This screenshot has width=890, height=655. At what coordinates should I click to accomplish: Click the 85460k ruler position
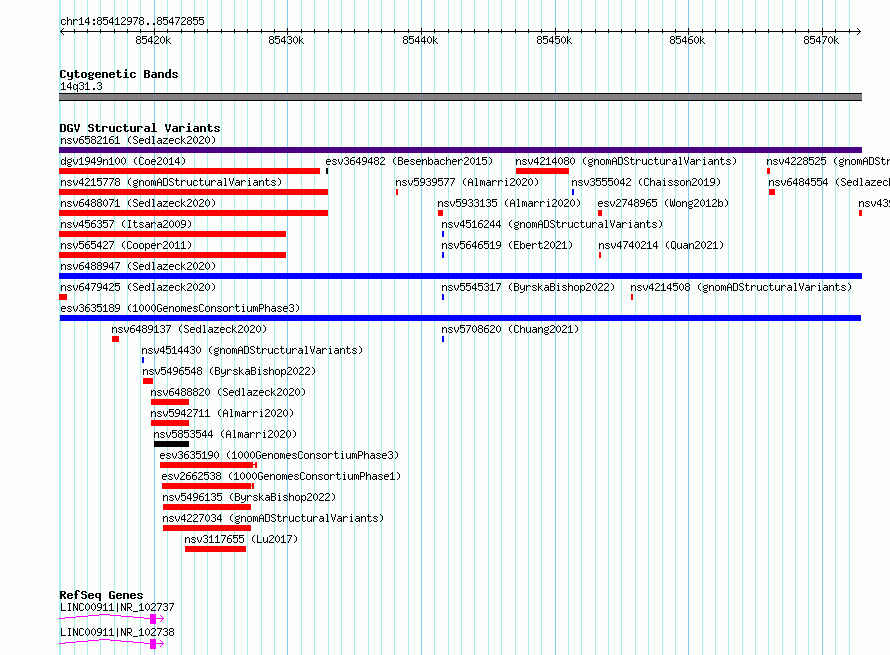click(687, 40)
